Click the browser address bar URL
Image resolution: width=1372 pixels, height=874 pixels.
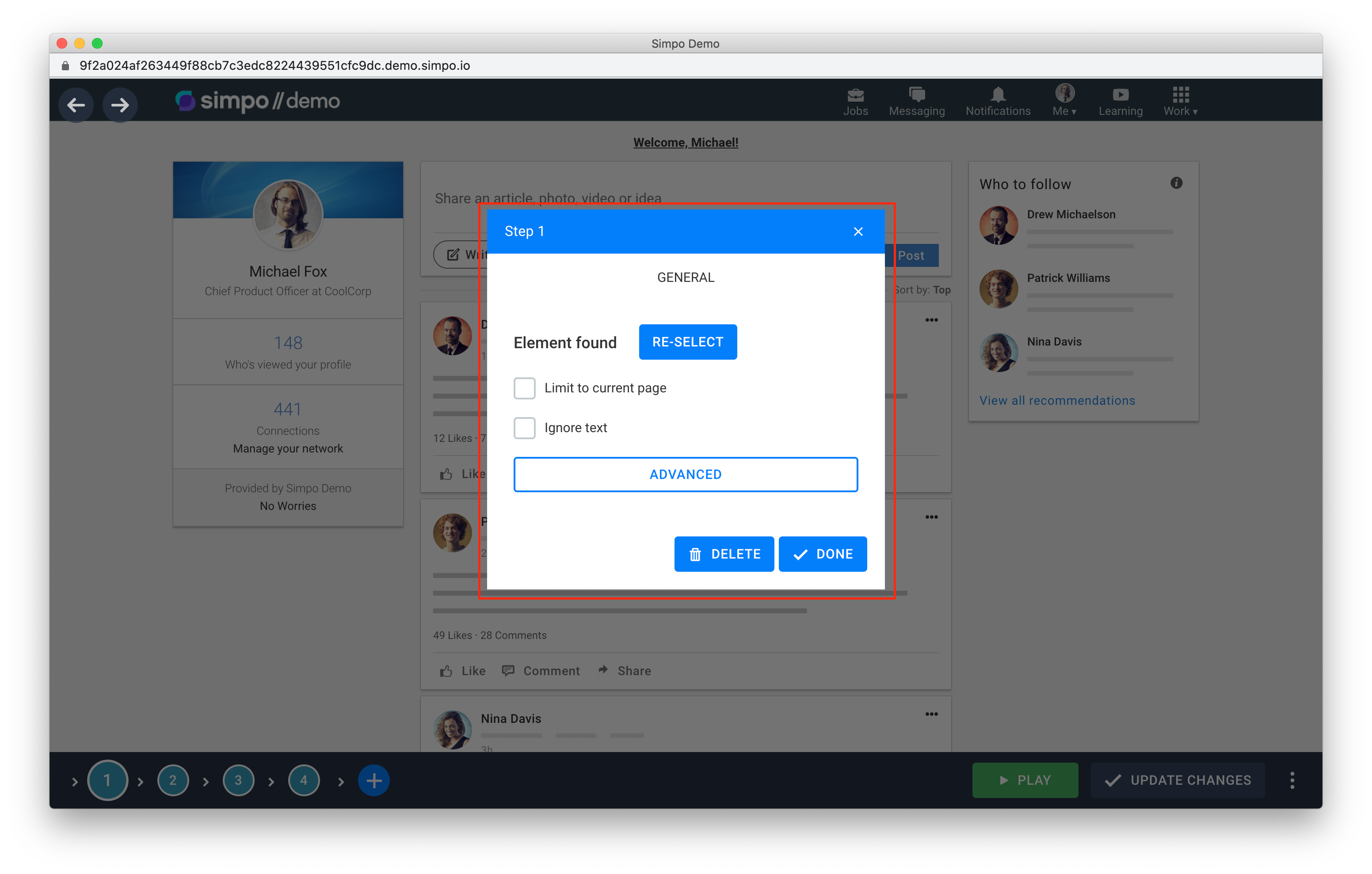[x=274, y=66]
